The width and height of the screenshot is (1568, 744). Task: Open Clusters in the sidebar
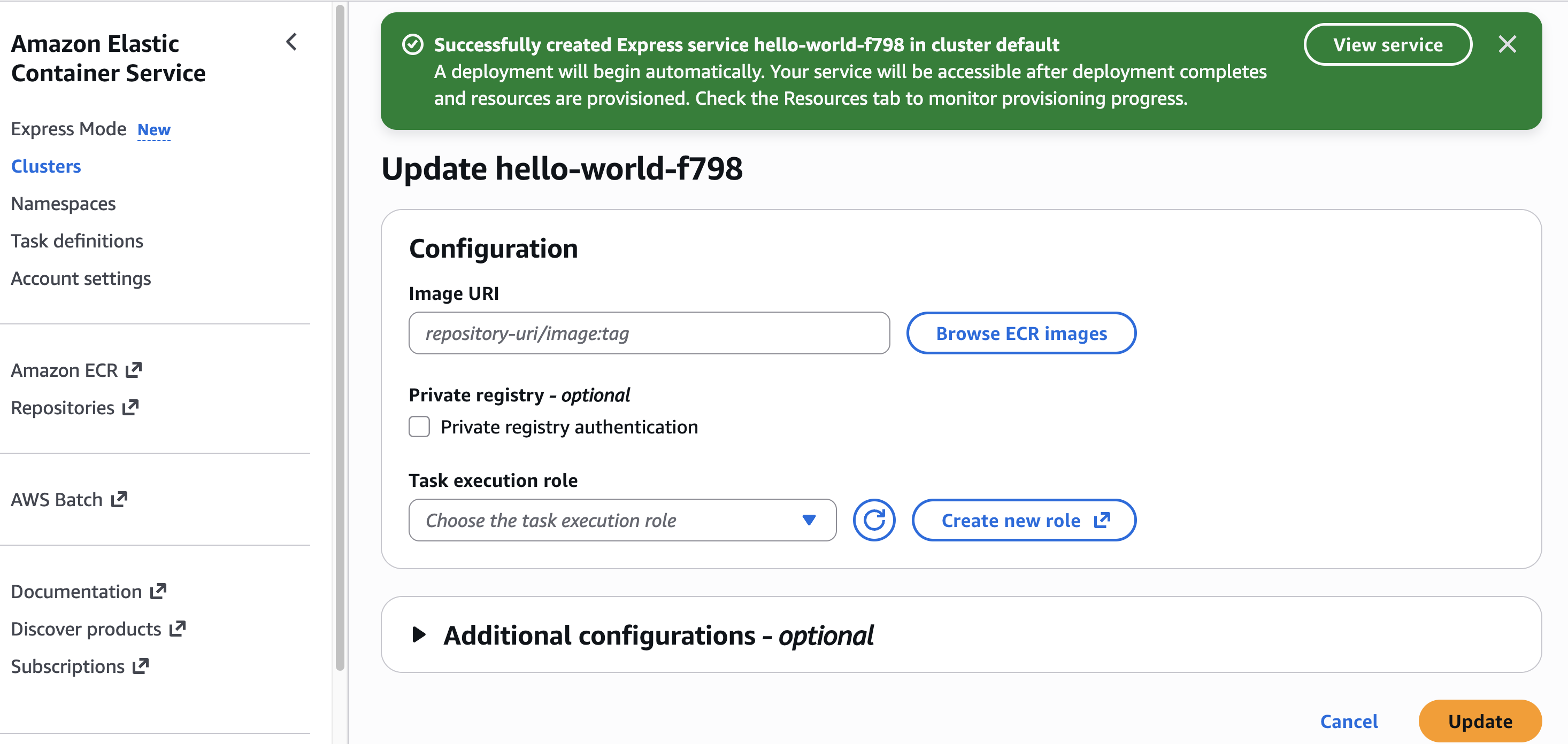pyautogui.click(x=45, y=166)
